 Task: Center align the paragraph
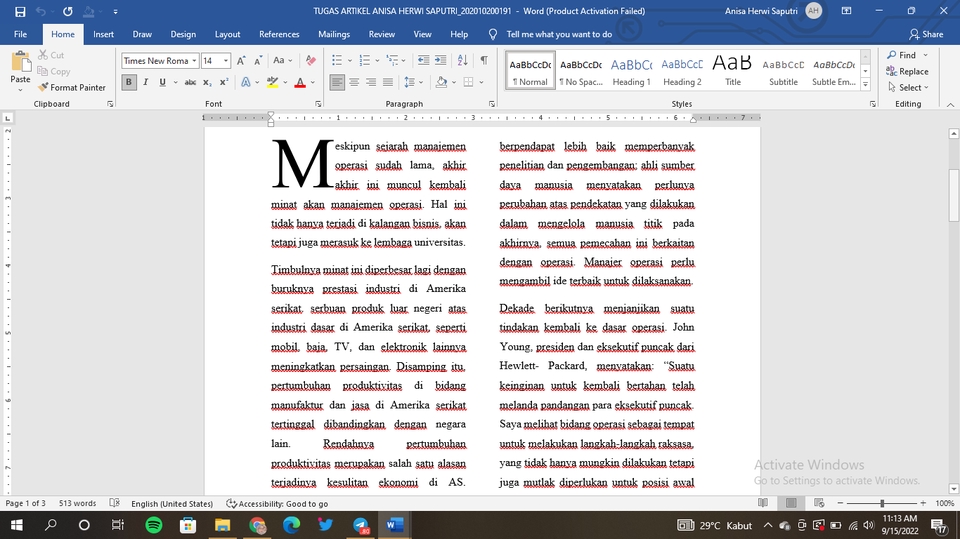click(x=355, y=82)
